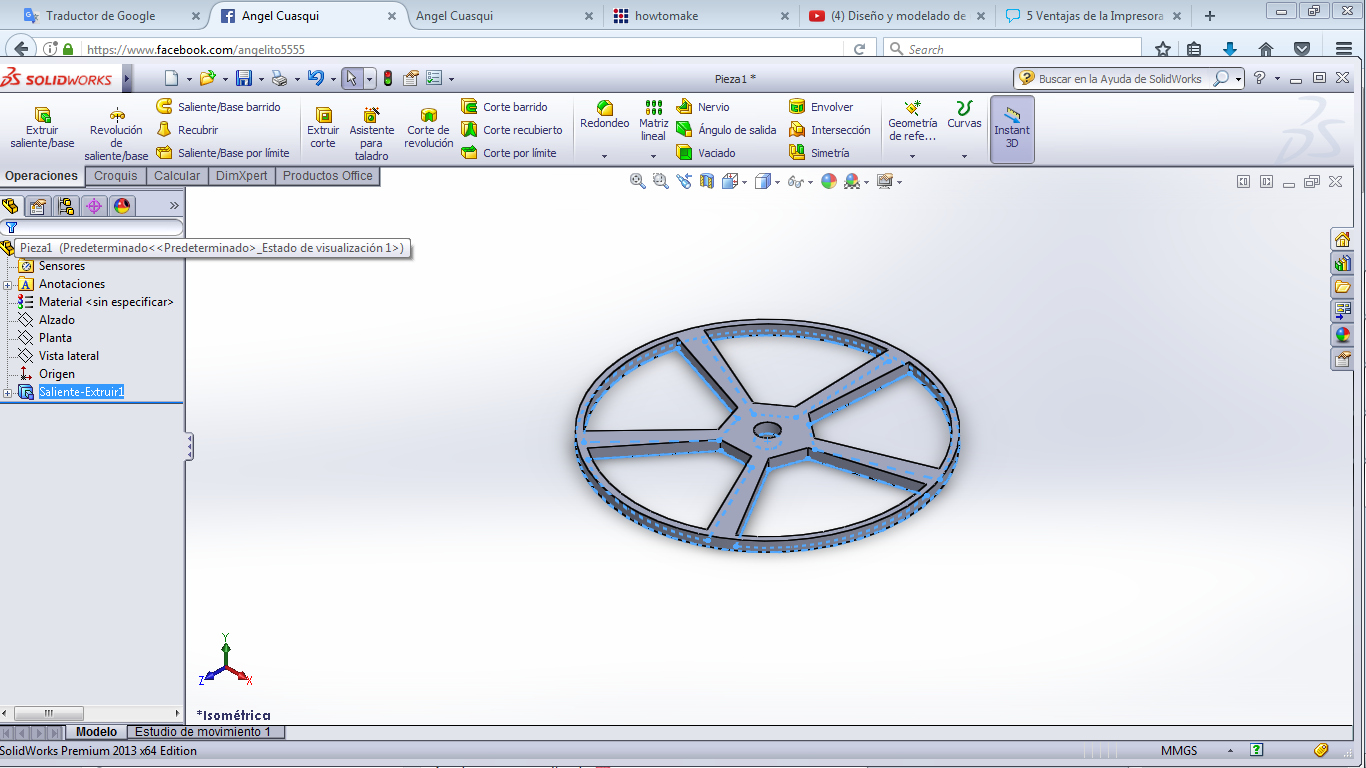Viewport: 1366px width, 768px height.
Task: Choose Corte barrido tool
Action: 504,106
